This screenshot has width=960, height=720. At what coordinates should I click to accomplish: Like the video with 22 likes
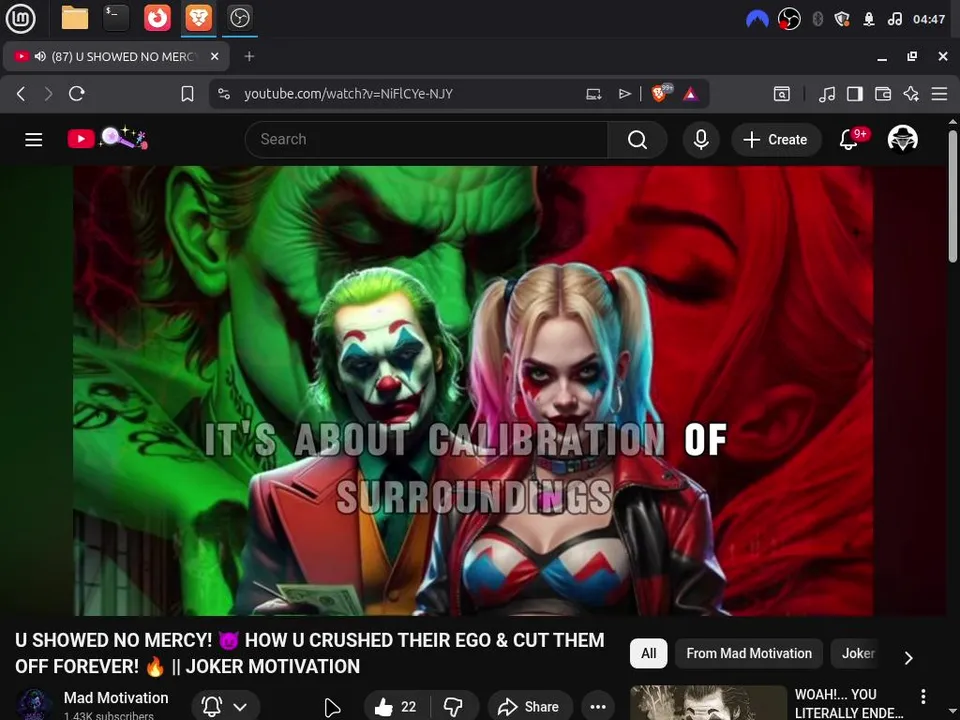pyautogui.click(x=396, y=707)
